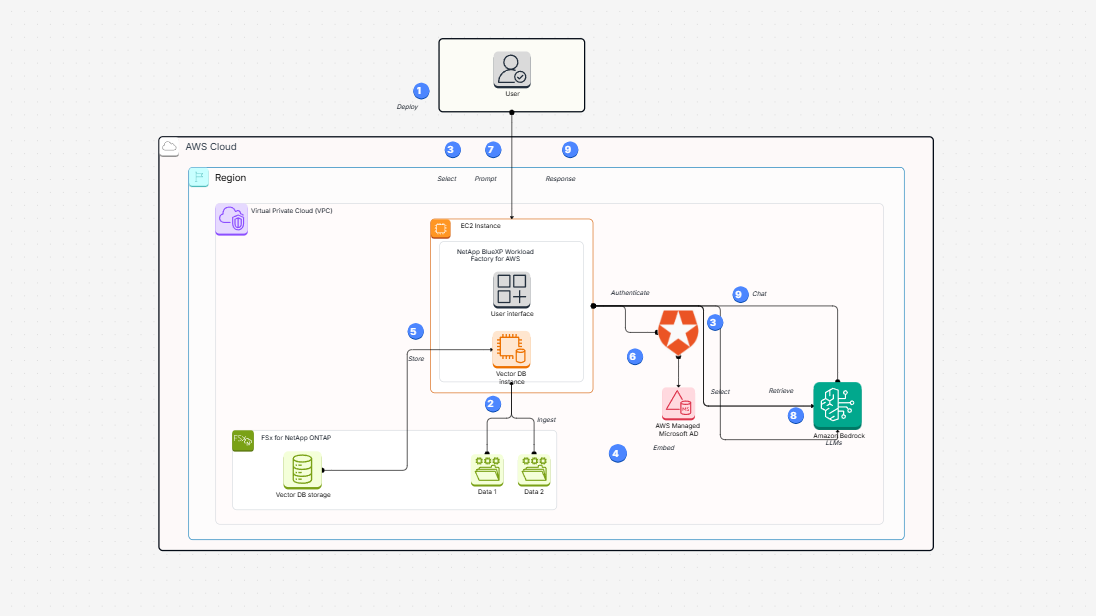This screenshot has height=616, width=1096.
Task: Select the green FSx for NetApp ONTAP icon
Action: click(243, 440)
